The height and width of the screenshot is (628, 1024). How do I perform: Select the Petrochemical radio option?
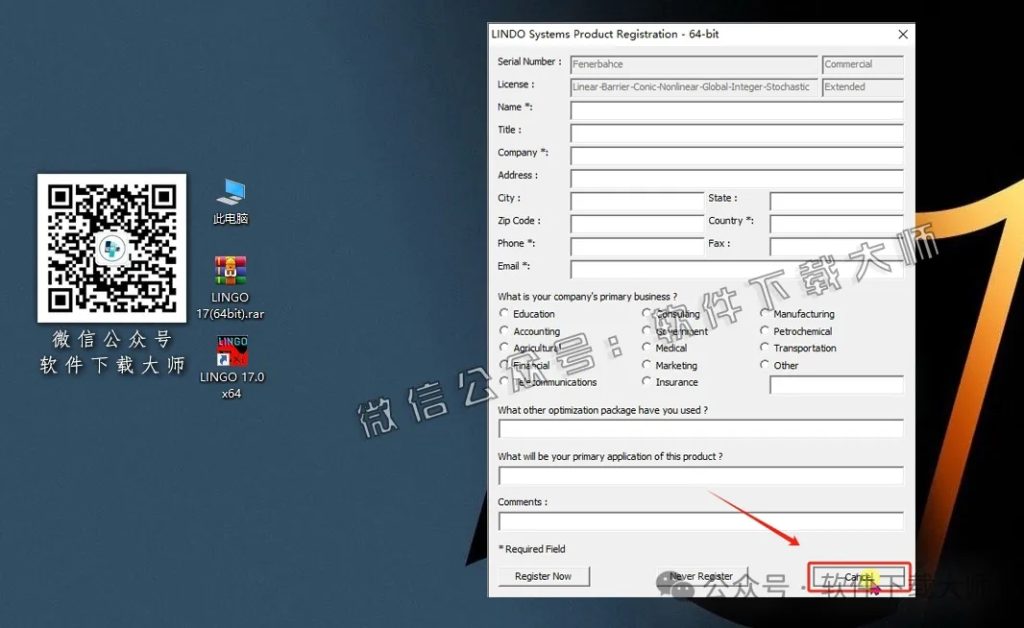(765, 331)
